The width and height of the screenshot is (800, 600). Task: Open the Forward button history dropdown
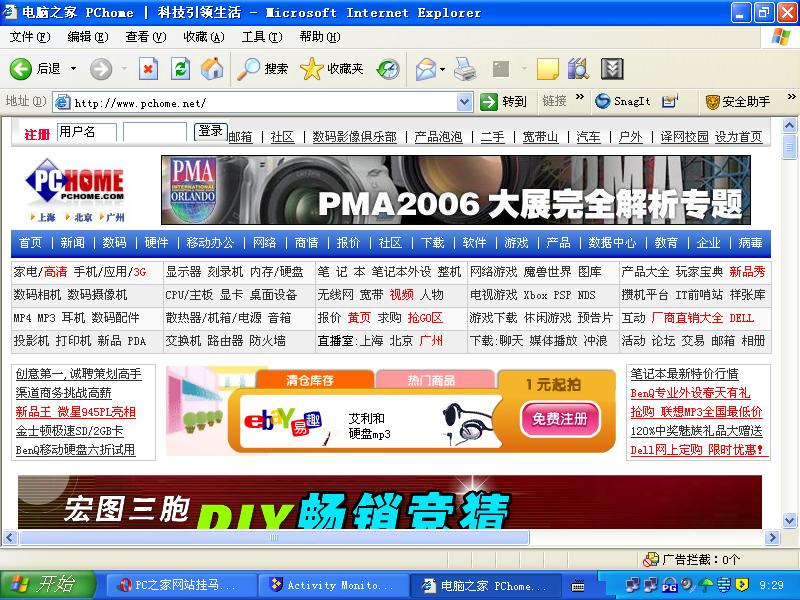pyautogui.click(x=123, y=68)
